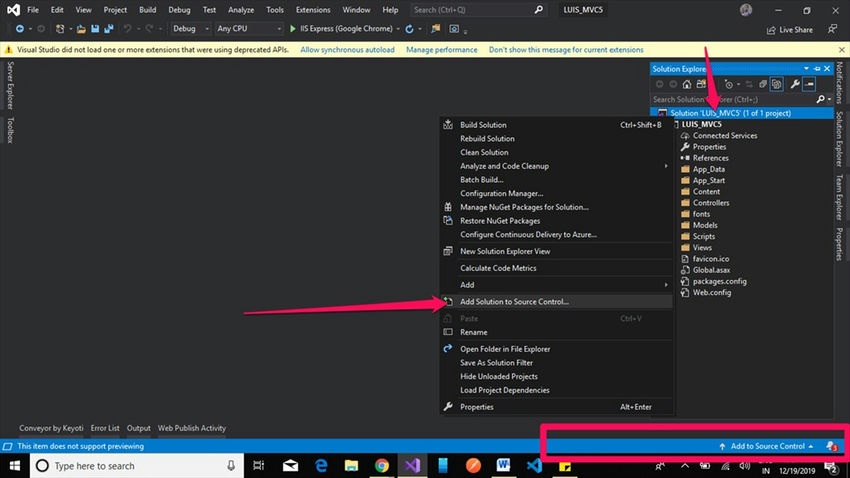Open the Server Explorer side tab
Image resolution: width=850 pixels, height=478 pixels.
(10, 85)
